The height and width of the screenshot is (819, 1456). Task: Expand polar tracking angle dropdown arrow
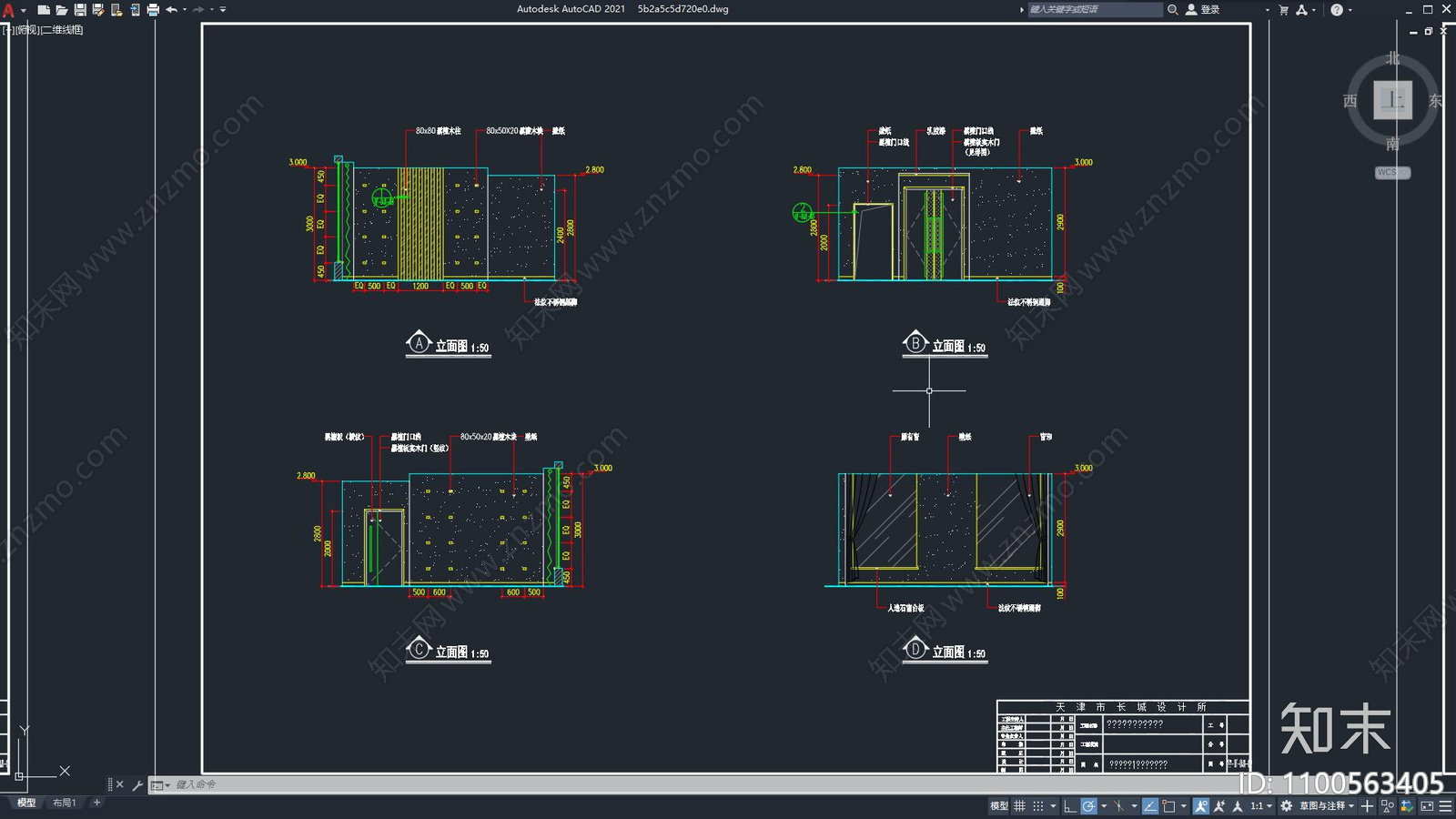click(1104, 806)
